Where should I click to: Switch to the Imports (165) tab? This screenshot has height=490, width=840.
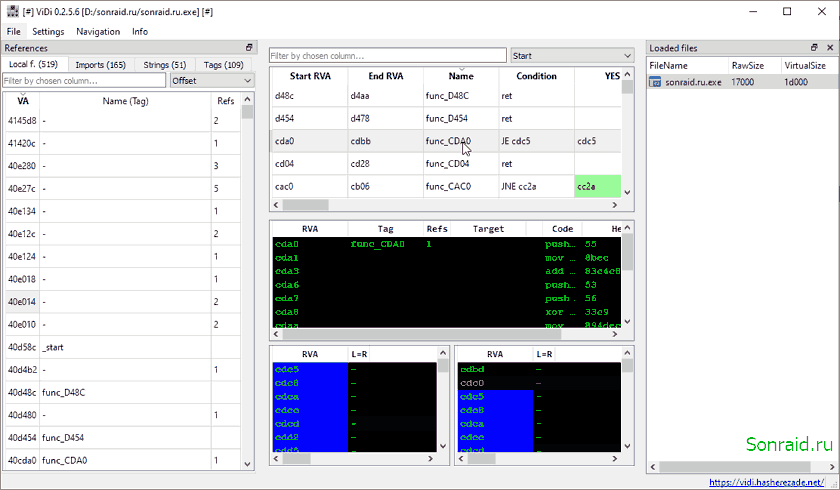[101, 65]
